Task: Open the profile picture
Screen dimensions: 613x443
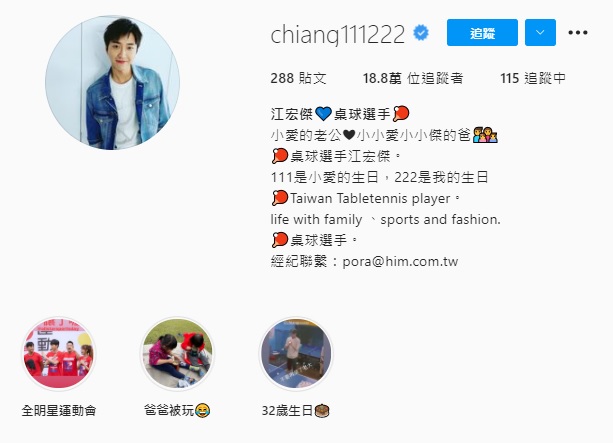Action: (113, 82)
